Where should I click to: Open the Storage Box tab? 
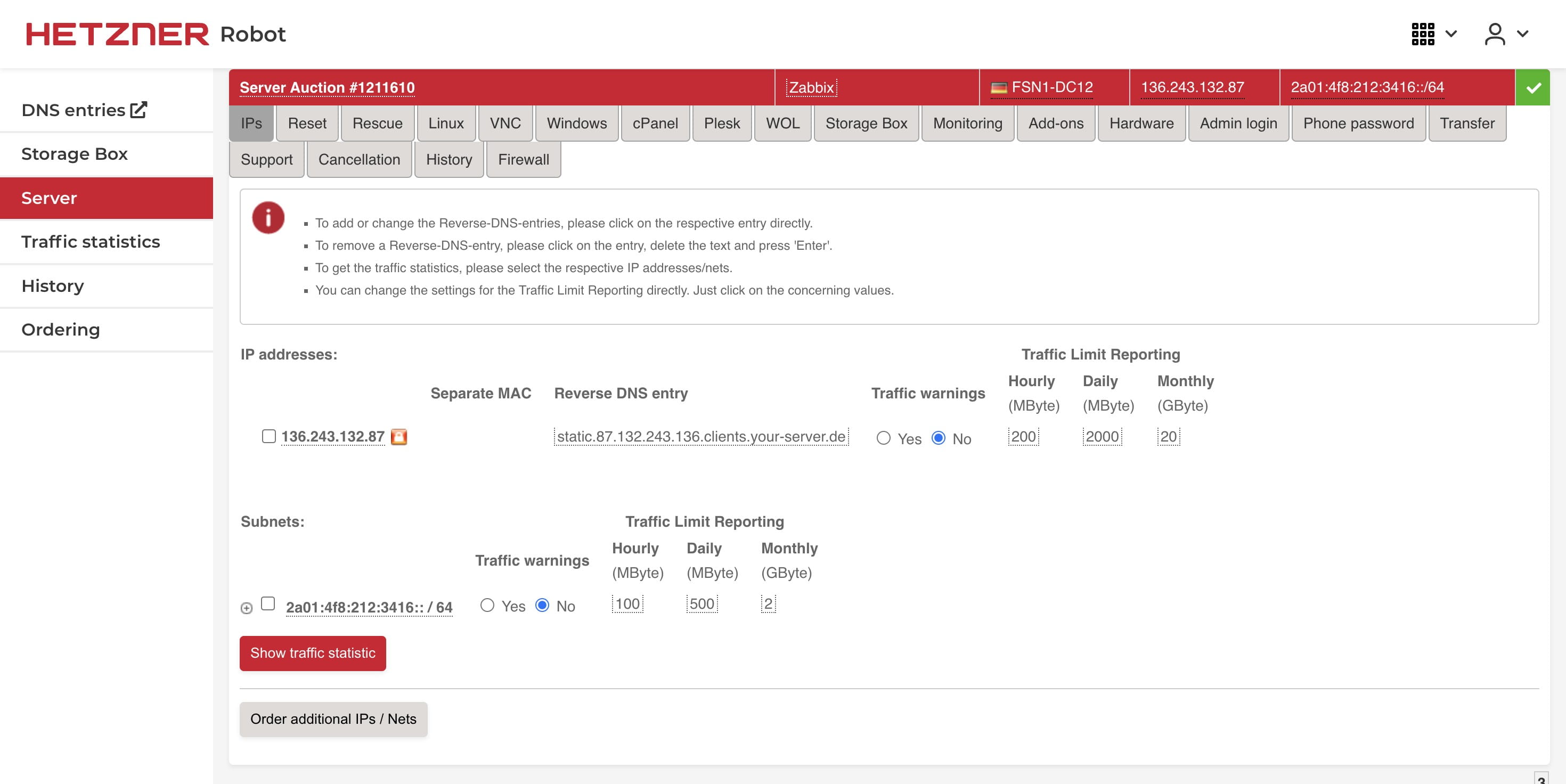coord(866,124)
